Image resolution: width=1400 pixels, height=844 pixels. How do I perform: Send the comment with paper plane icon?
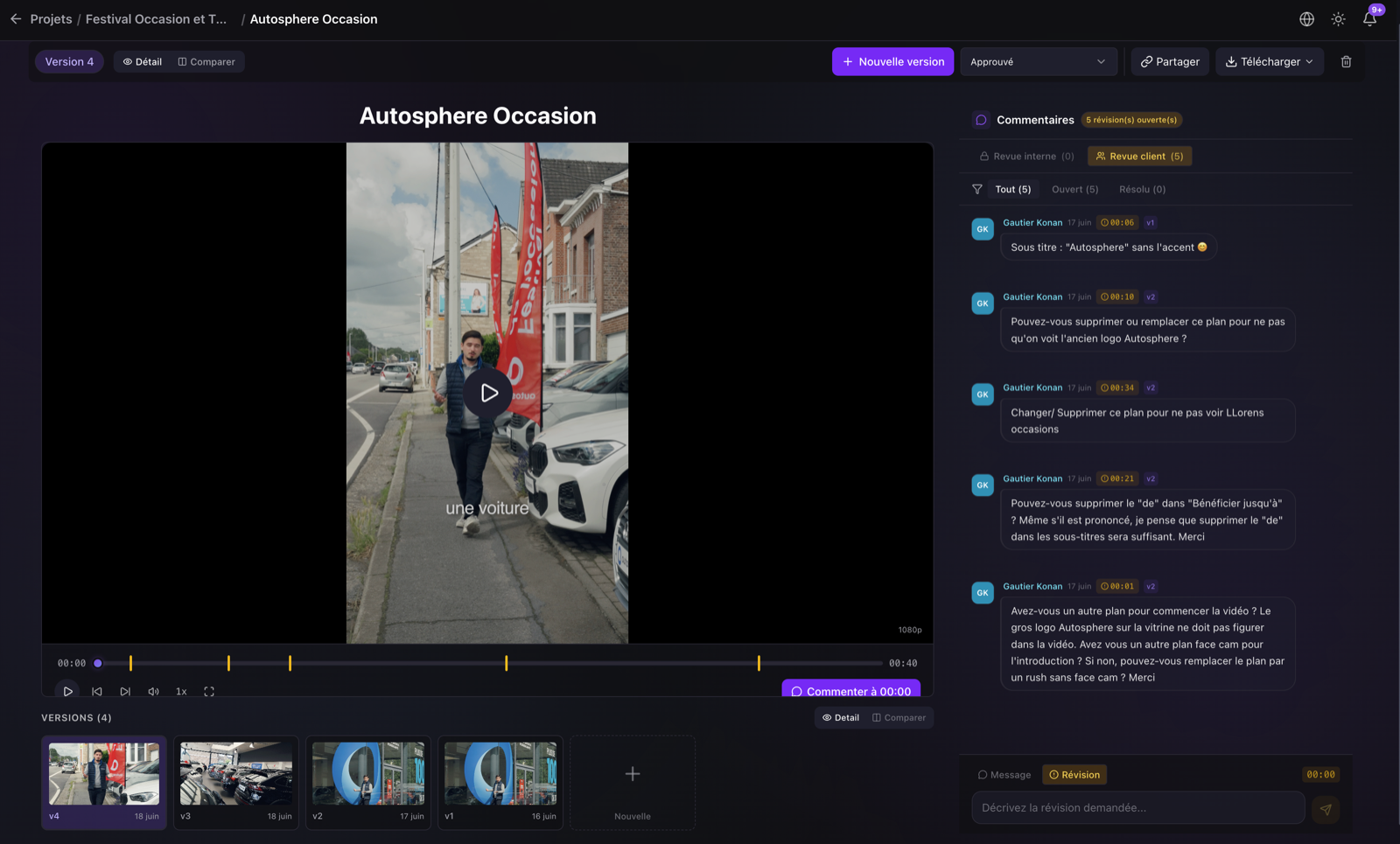pos(1326,809)
